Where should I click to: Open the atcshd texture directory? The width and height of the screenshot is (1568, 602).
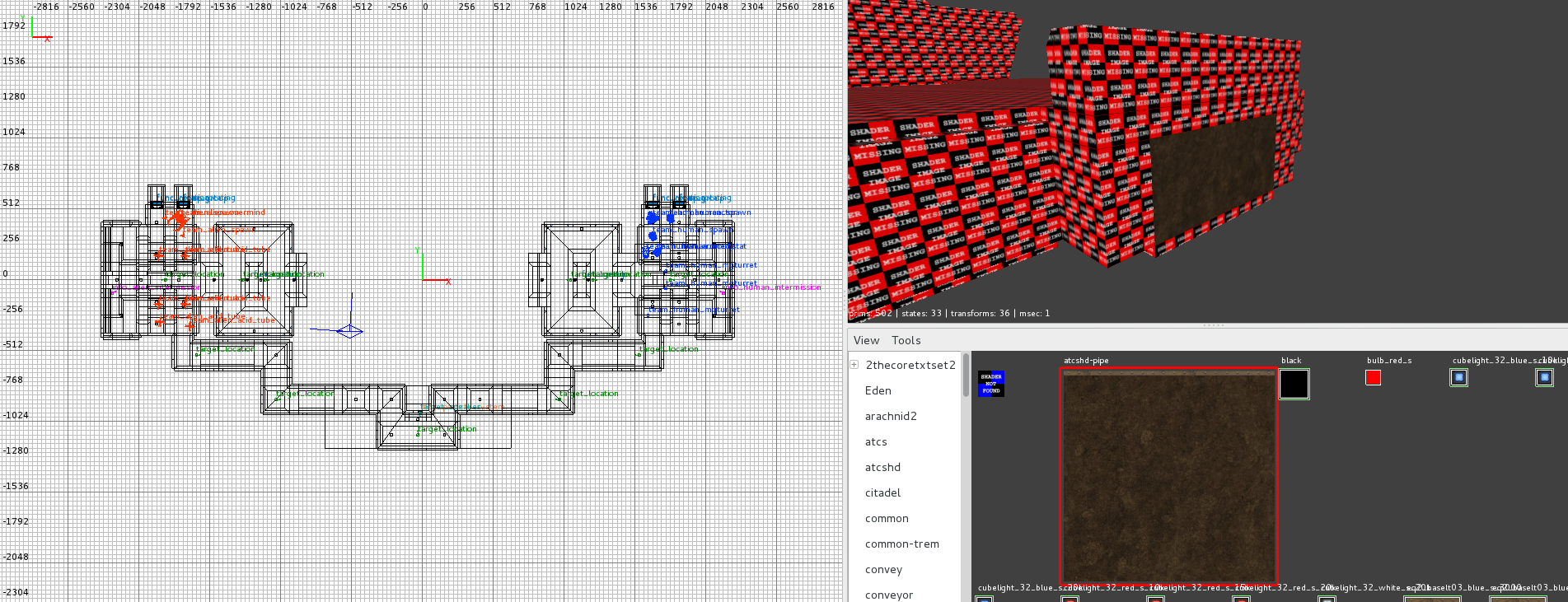pyautogui.click(x=882, y=467)
